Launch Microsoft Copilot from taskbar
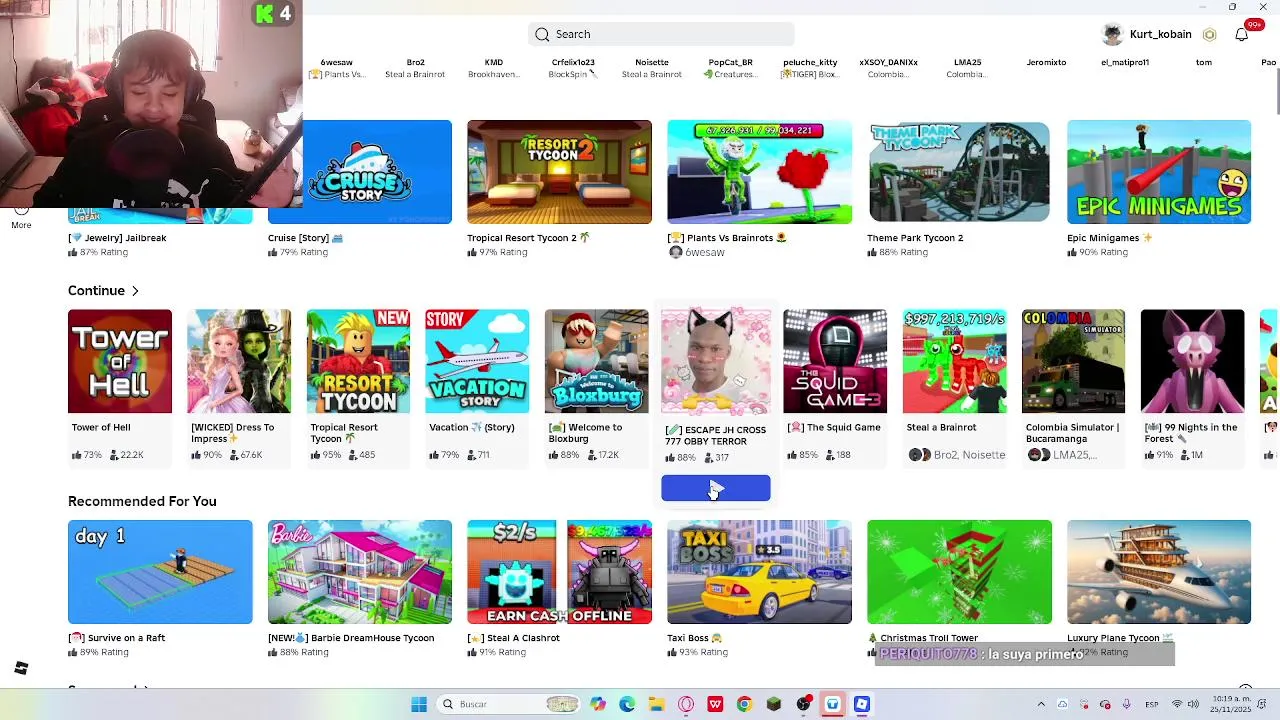The height and width of the screenshot is (720, 1280). click(598, 704)
